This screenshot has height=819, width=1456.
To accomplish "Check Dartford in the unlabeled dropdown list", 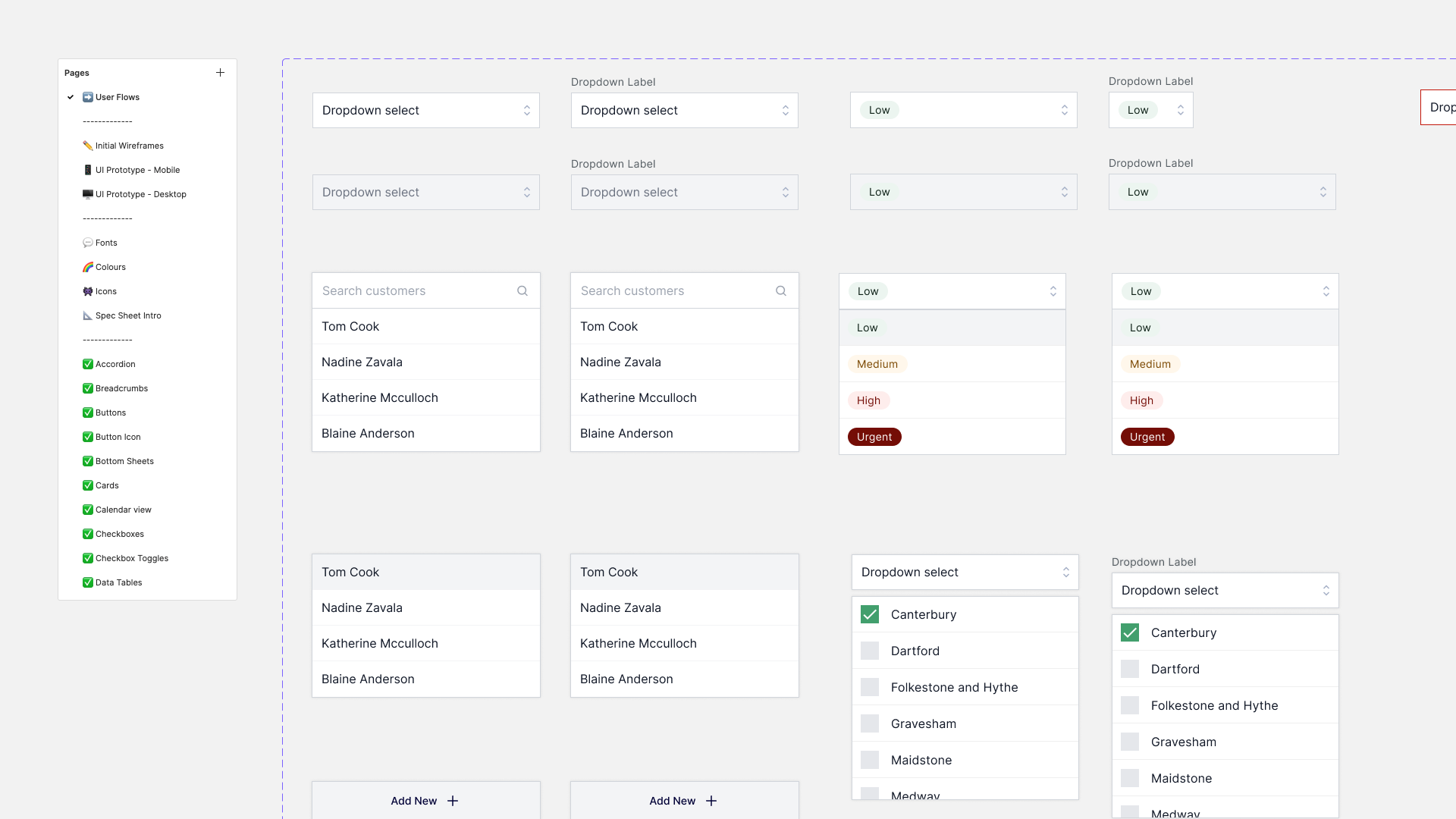I will pos(870,651).
